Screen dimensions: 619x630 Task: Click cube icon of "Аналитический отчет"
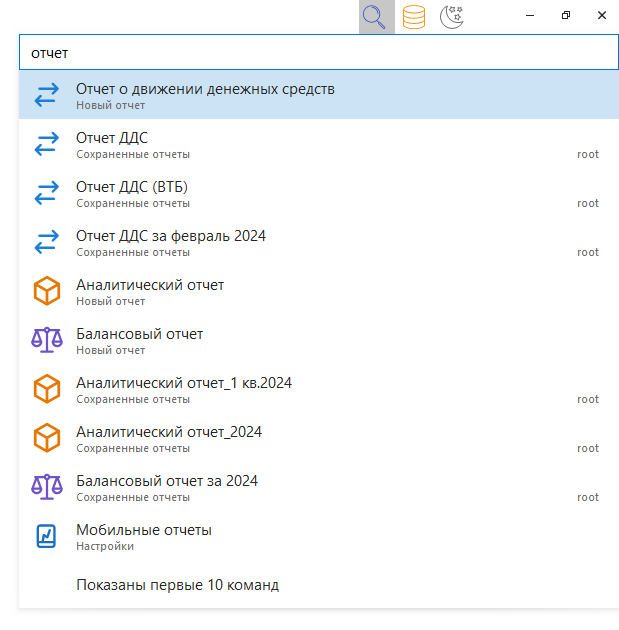(x=47, y=291)
